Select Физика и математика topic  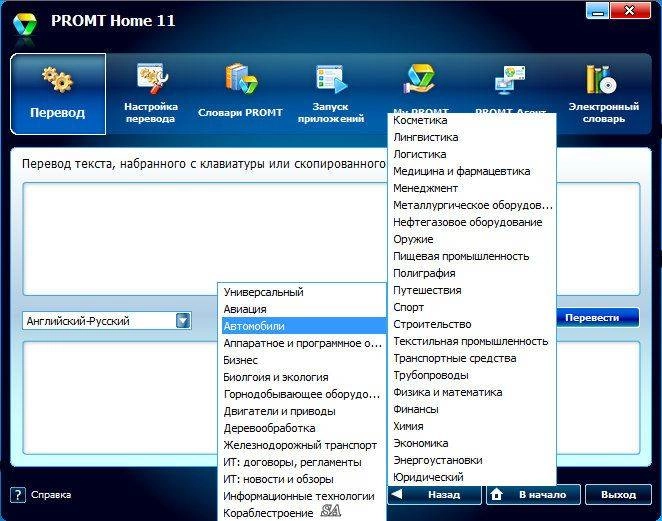472,392
